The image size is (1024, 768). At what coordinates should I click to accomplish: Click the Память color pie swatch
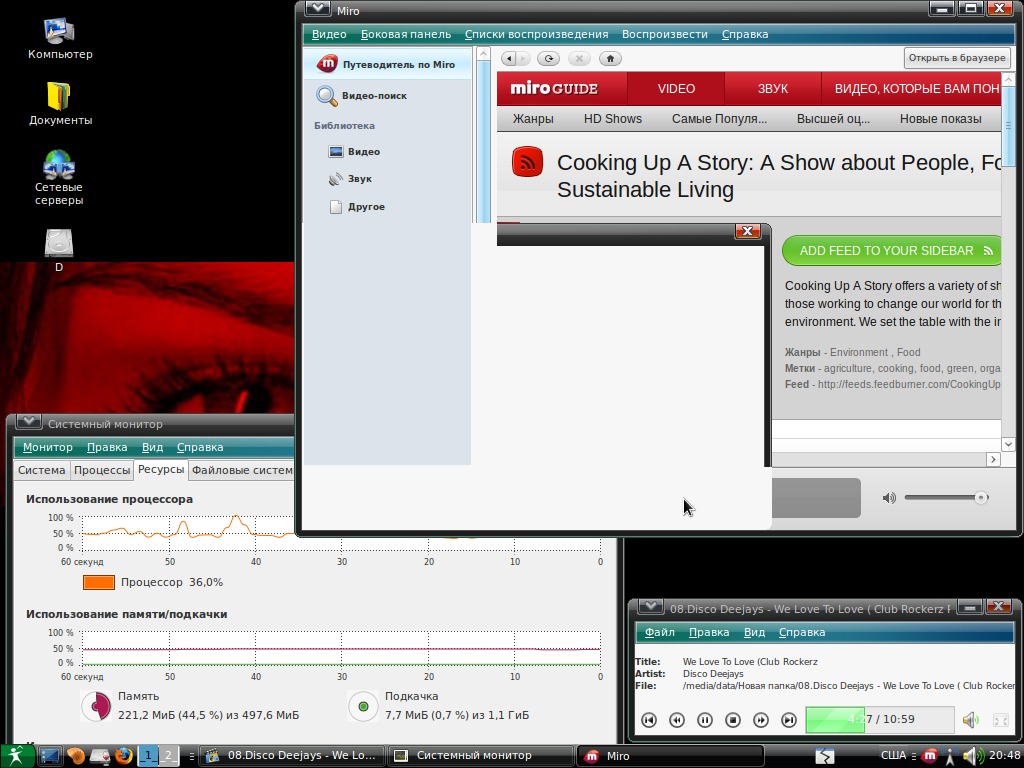tap(97, 706)
